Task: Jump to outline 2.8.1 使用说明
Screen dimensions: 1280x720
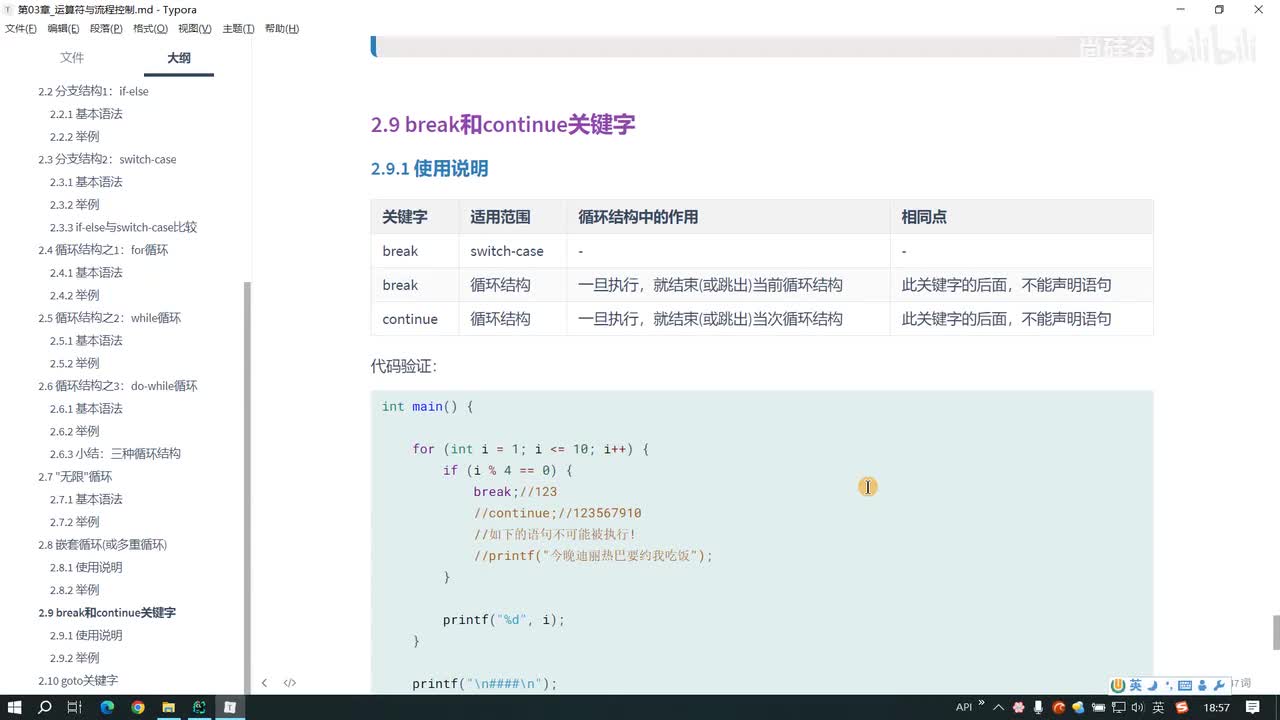Action: pyautogui.click(x=86, y=567)
